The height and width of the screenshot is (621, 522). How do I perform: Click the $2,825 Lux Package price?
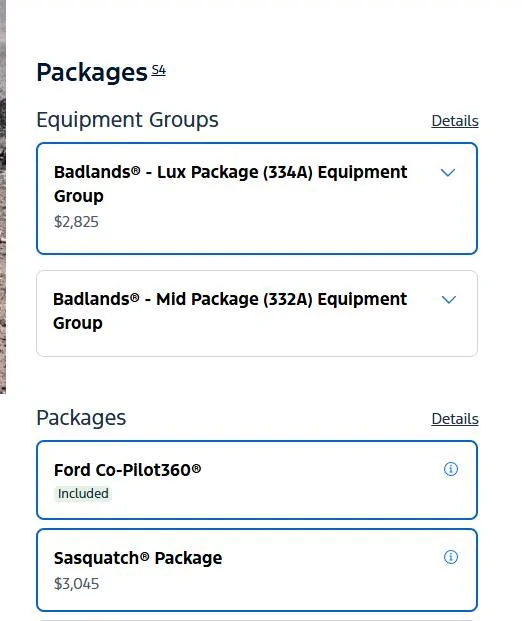coord(76,222)
